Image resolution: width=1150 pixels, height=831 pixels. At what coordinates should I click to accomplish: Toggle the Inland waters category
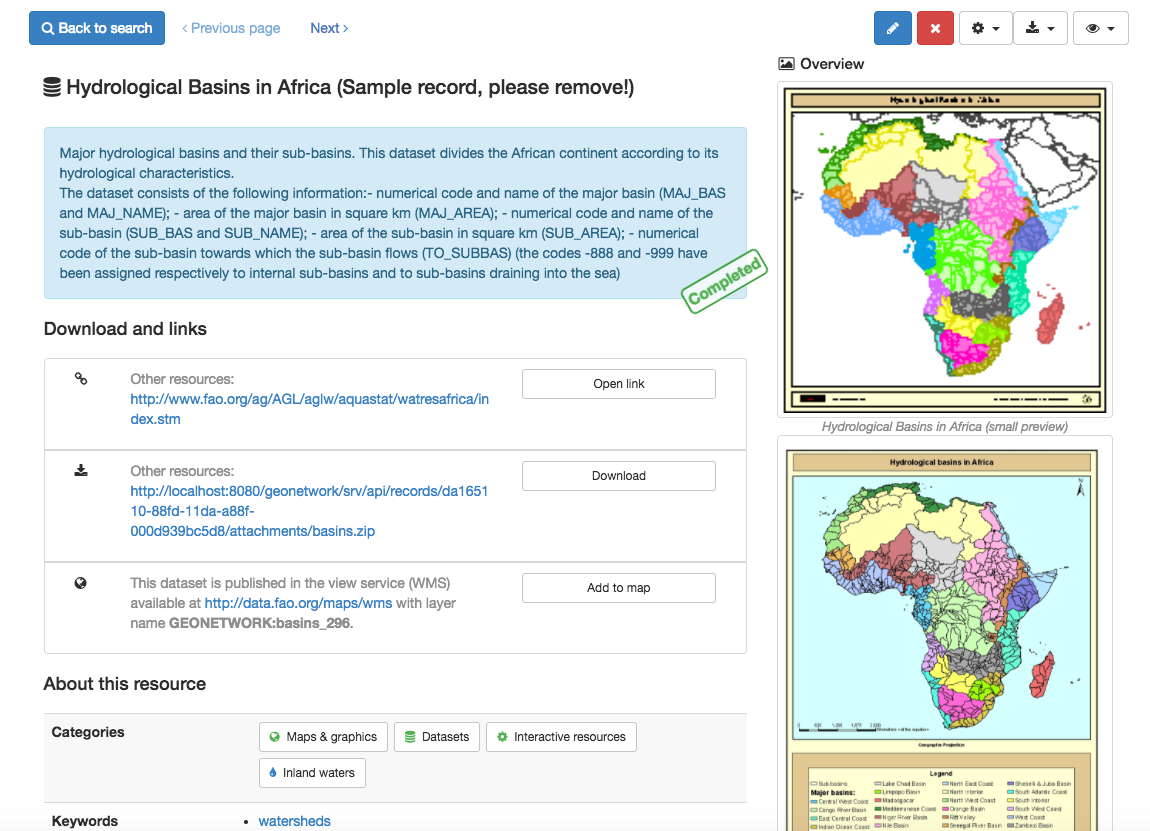(312, 772)
